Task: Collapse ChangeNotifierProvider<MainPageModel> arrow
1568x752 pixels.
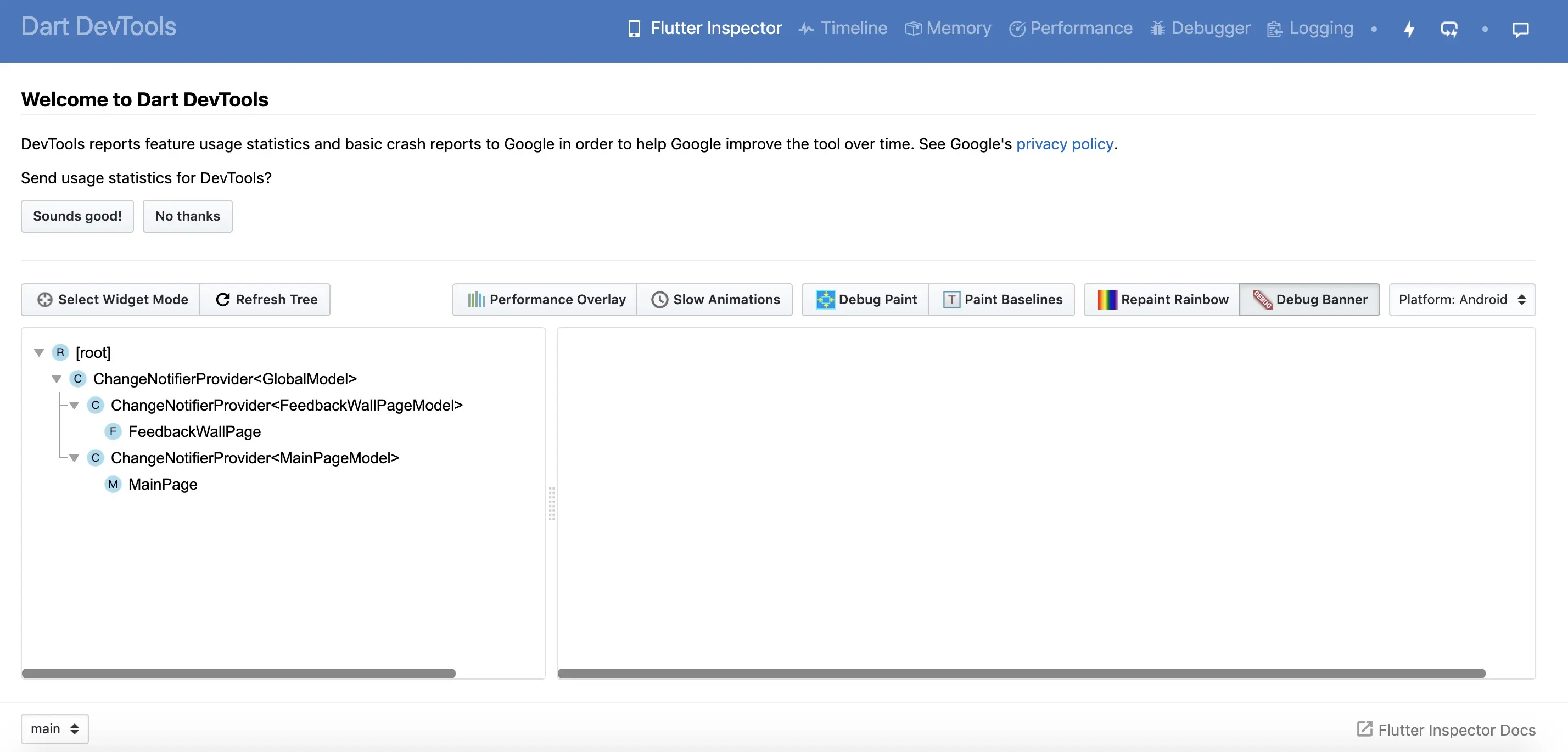Action: point(74,458)
